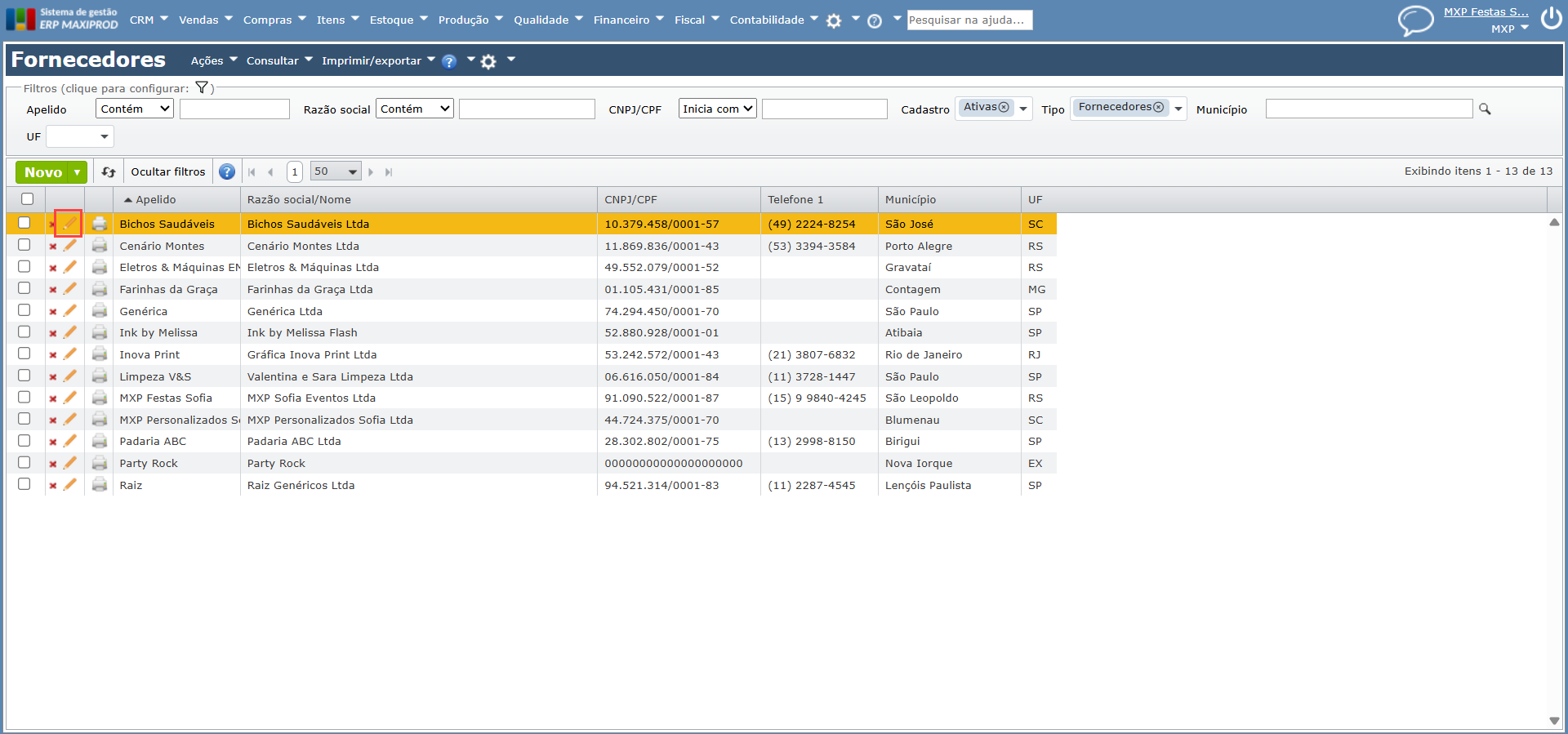Image resolution: width=1568 pixels, height=734 pixels.
Task: Expand the Tipo filter dropdown arrow
Action: click(1178, 109)
